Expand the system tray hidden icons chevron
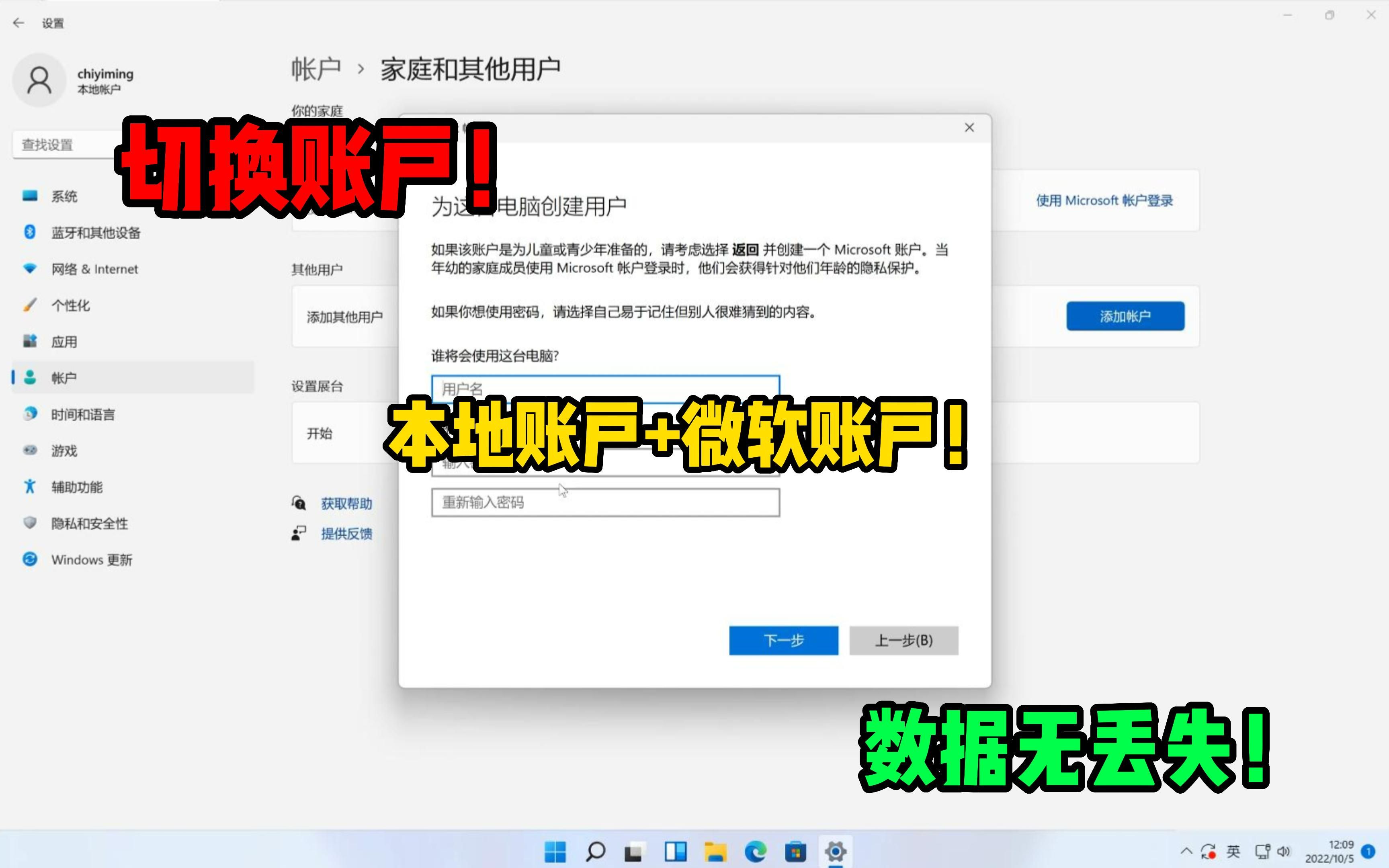The image size is (1389, 868). pyautogui.click(x=1186, y=851)
